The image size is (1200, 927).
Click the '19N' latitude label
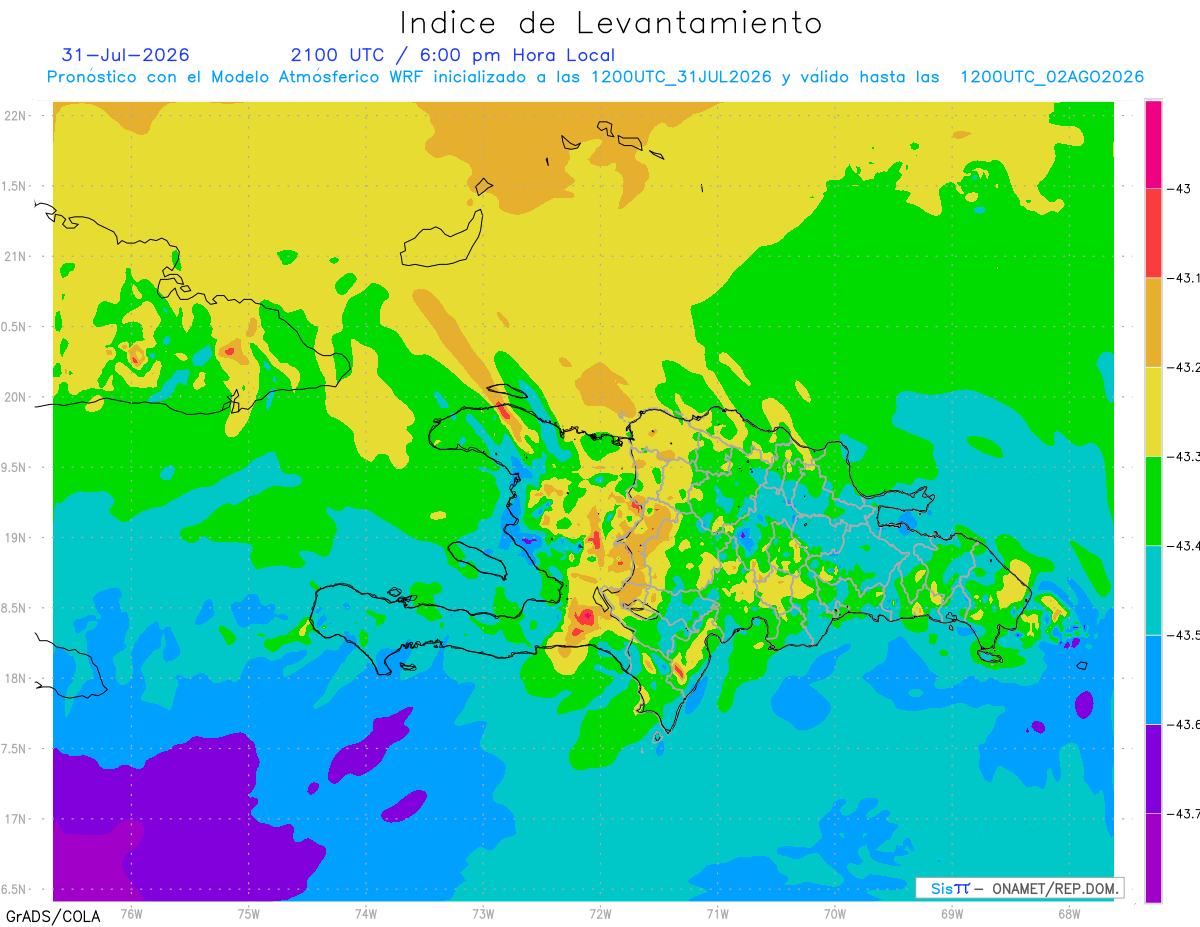(17, 538)
